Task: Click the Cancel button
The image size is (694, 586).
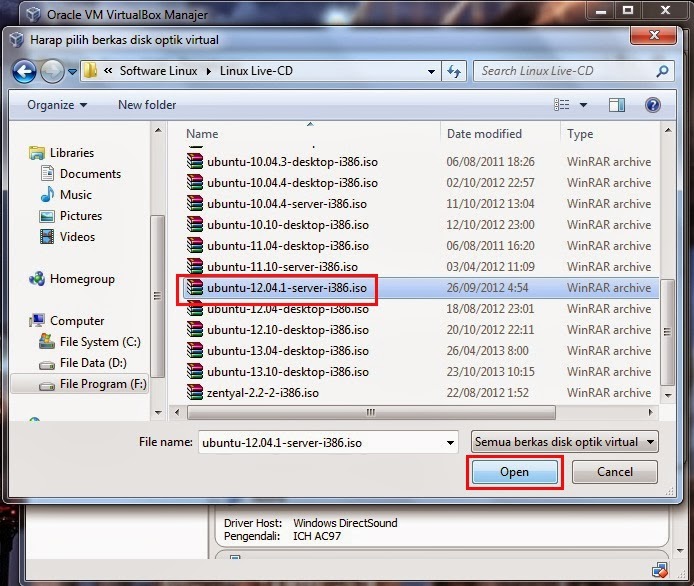Action: pyautogui.click(x=615, y=472)
